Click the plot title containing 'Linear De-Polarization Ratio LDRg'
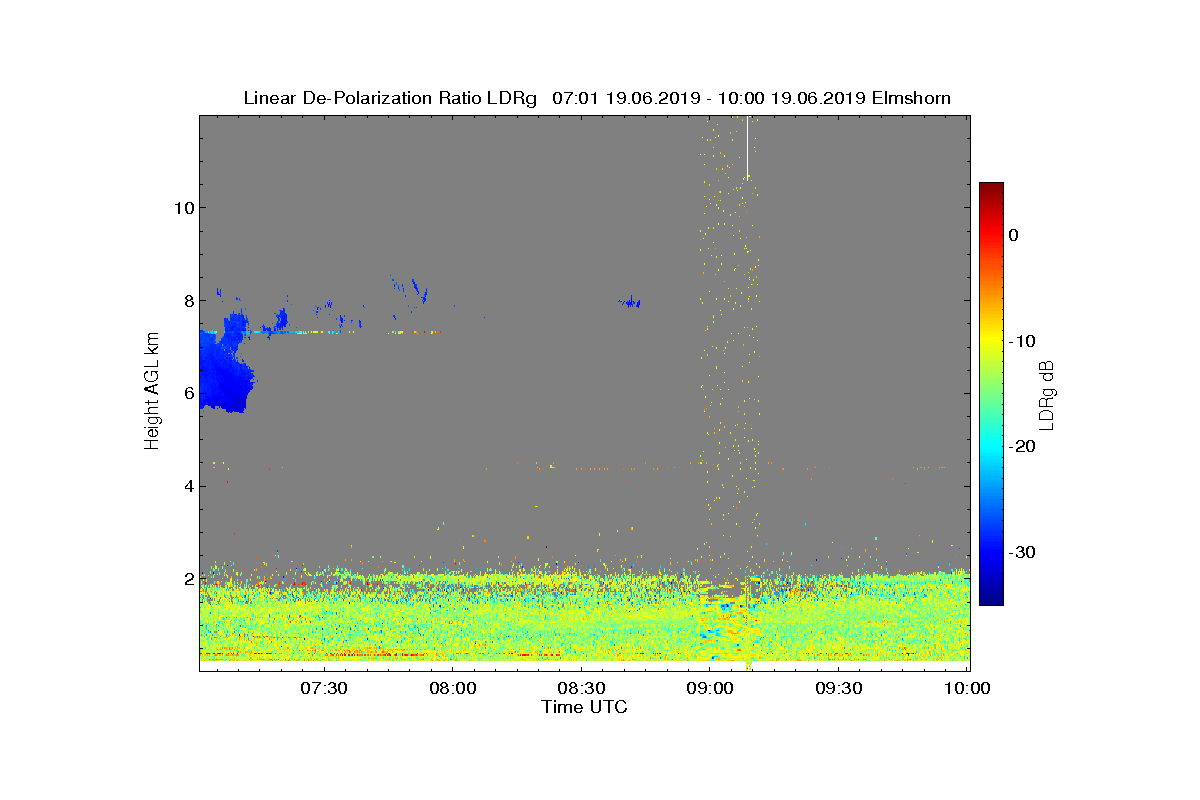Image resolution: width=1200 pixels, height=800 pixels. (597, 98)
